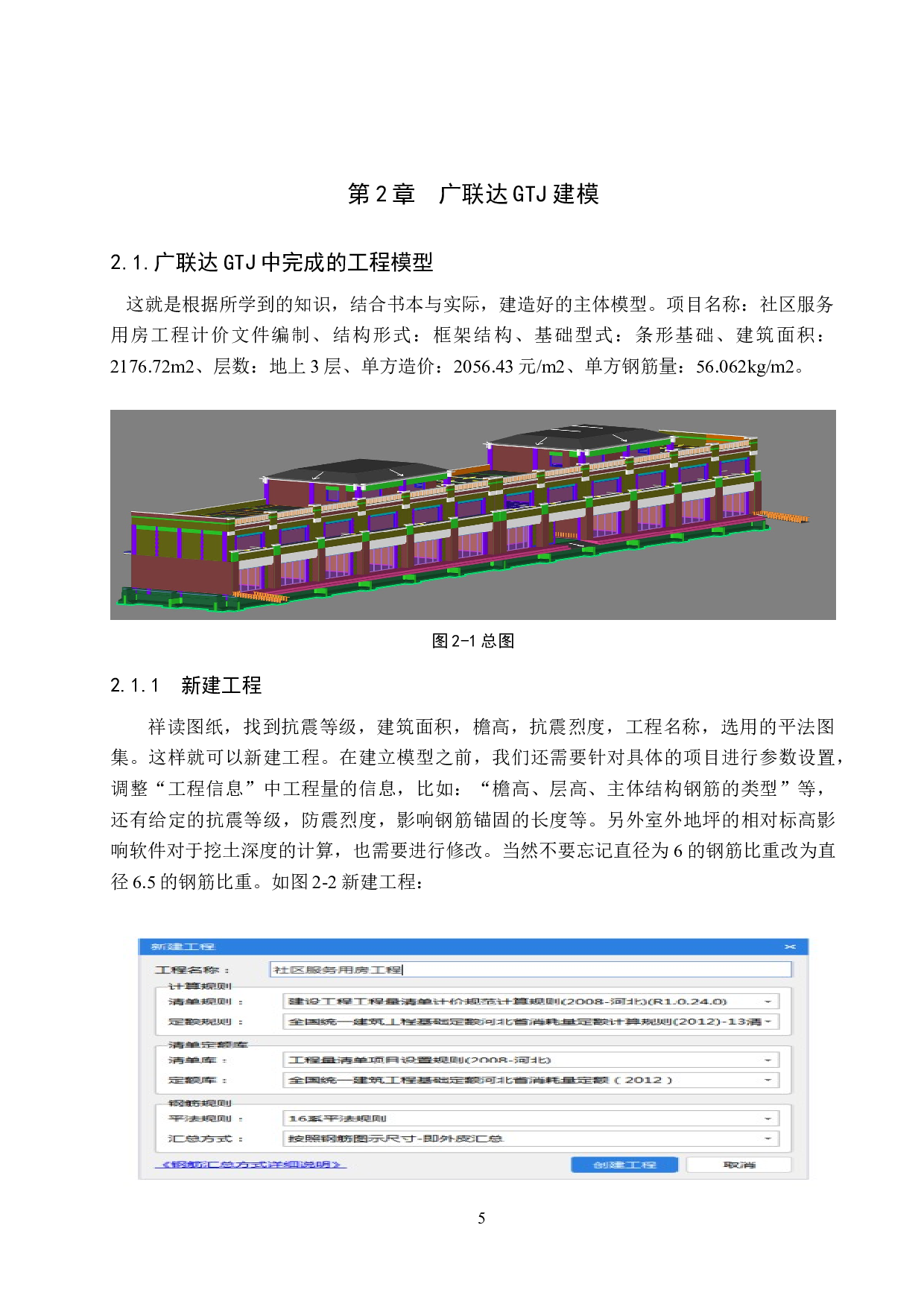
Task: Expand the 定额库 combo box
Action: tap(531, 1080)
